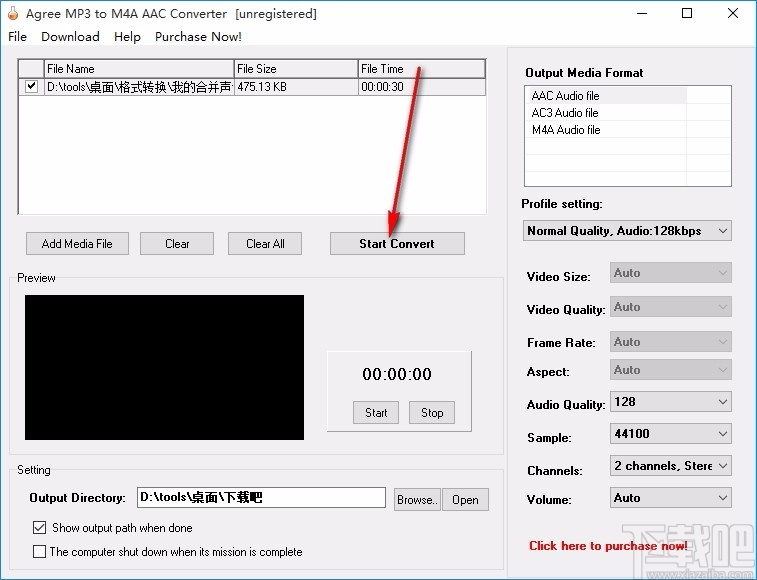Viewport: 757px width, 580px height.
Task: Click the disabled Frame Rate dropdown
Action: point(671,341)
